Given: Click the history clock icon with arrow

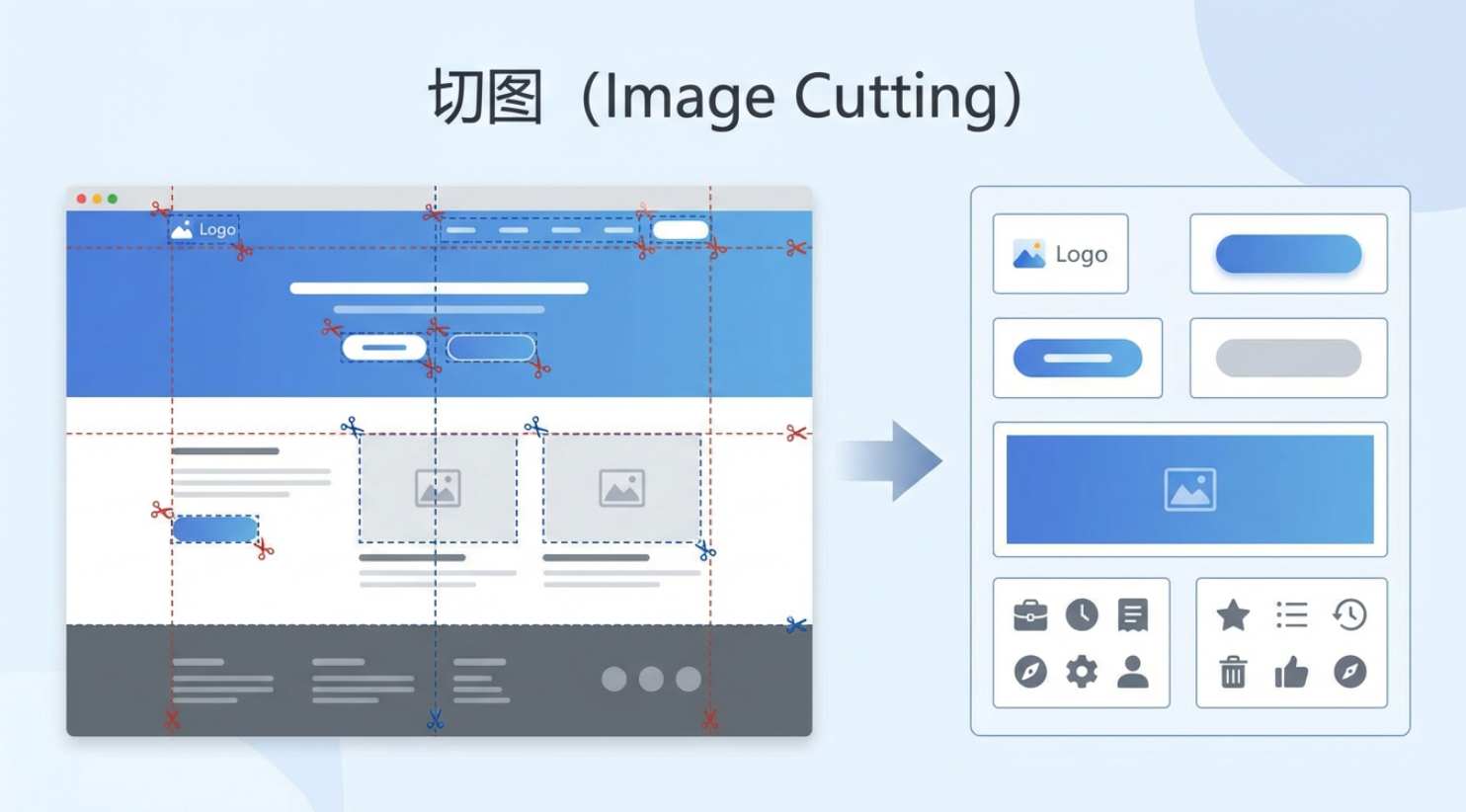Looking at the screenshot, I should pos(1348,615).
